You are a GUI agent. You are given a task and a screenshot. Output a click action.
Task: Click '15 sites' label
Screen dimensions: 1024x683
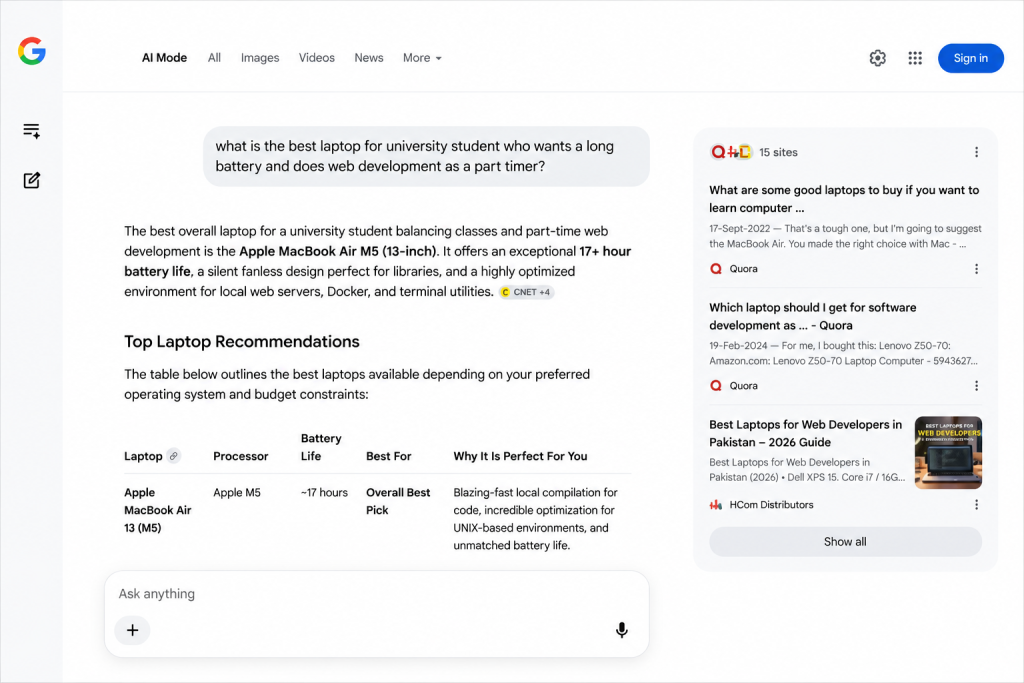point(778,152)
